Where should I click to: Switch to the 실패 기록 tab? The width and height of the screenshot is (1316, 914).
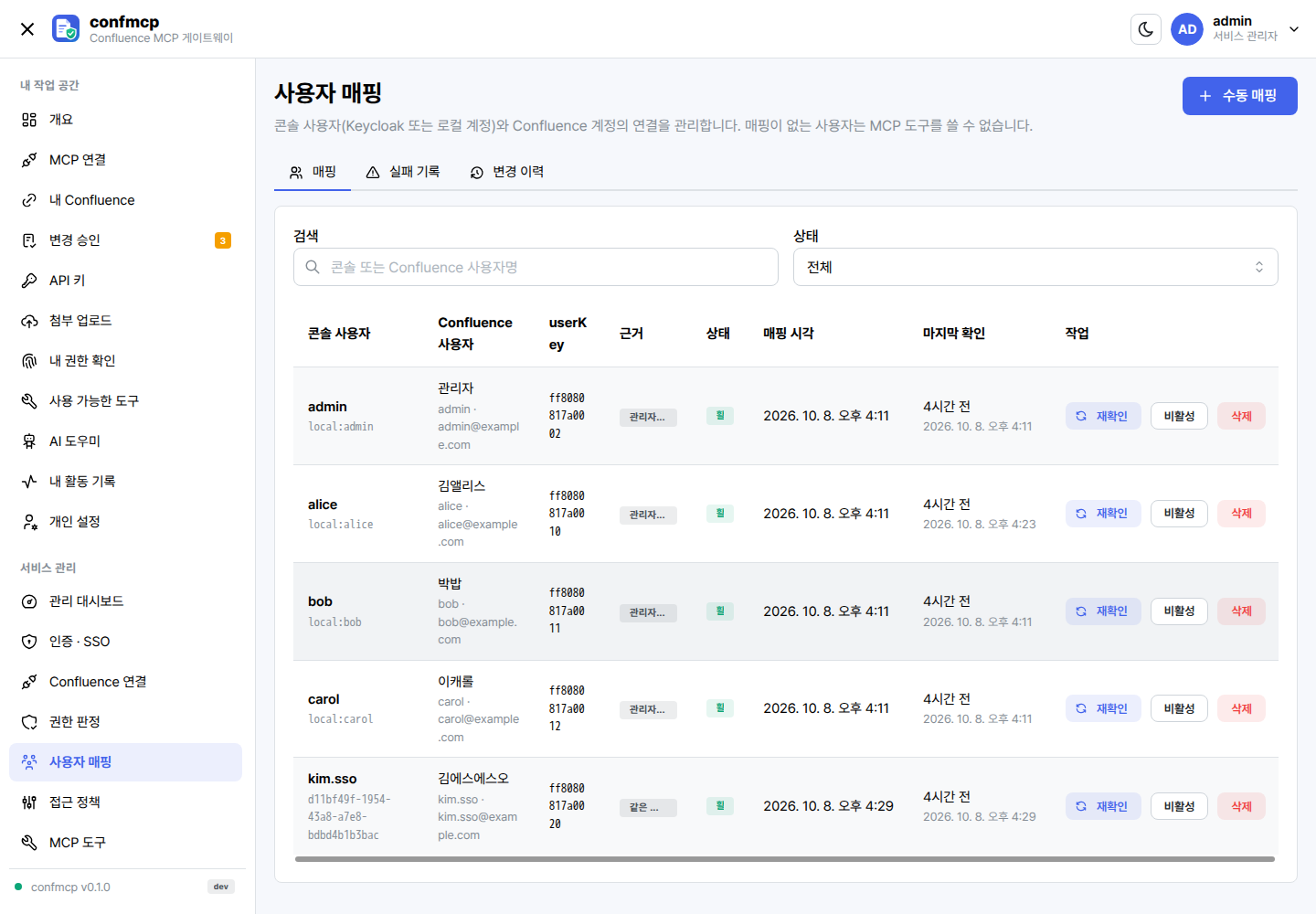[x=403, y=172]
